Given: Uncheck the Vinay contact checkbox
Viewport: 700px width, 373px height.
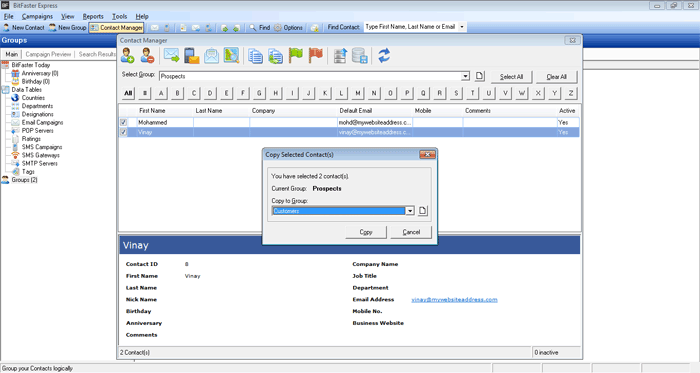Looking at the screenshot, I should (123, 132).
